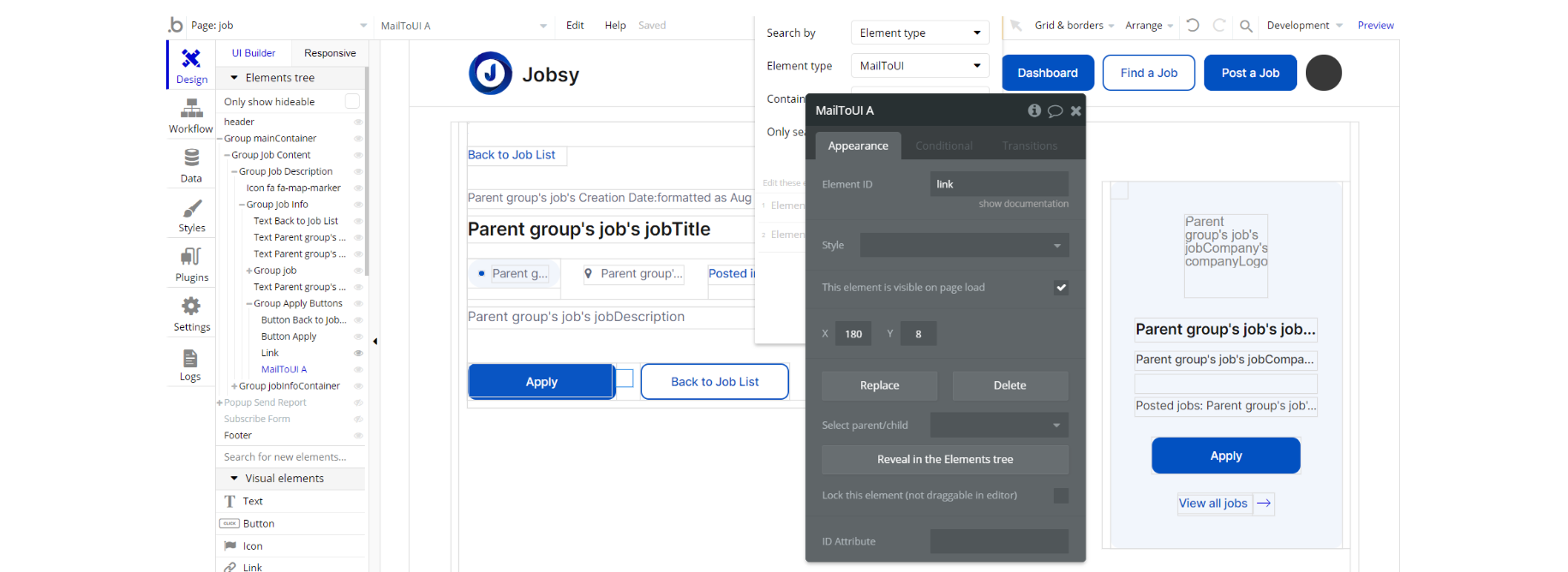The height and width of the screenshot is (572, 1568).
Task: Switch to the Responsive tab
Action: (x=330, y=53)
